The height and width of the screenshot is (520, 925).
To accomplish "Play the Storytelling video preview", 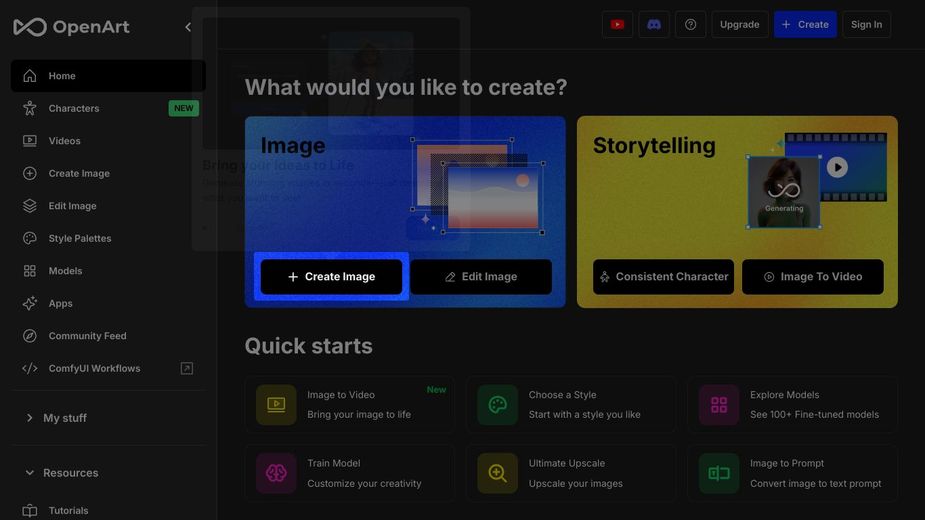I will 837,167.
